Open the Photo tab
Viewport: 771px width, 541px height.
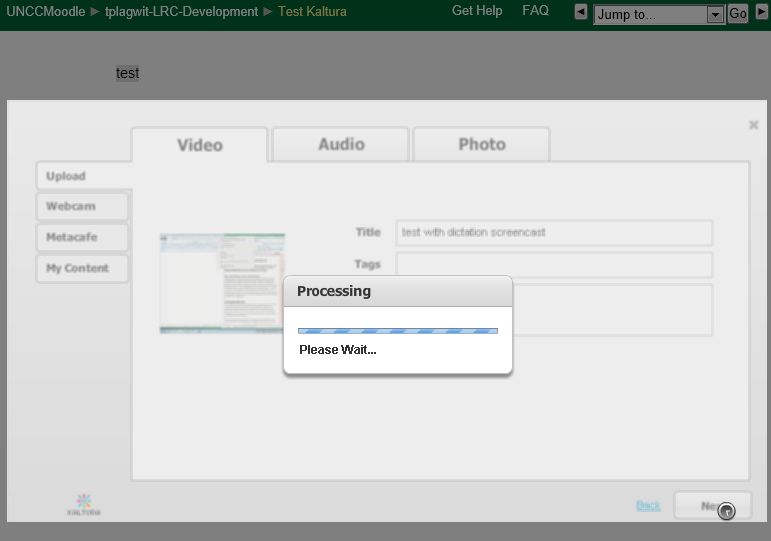click(481, 145)
